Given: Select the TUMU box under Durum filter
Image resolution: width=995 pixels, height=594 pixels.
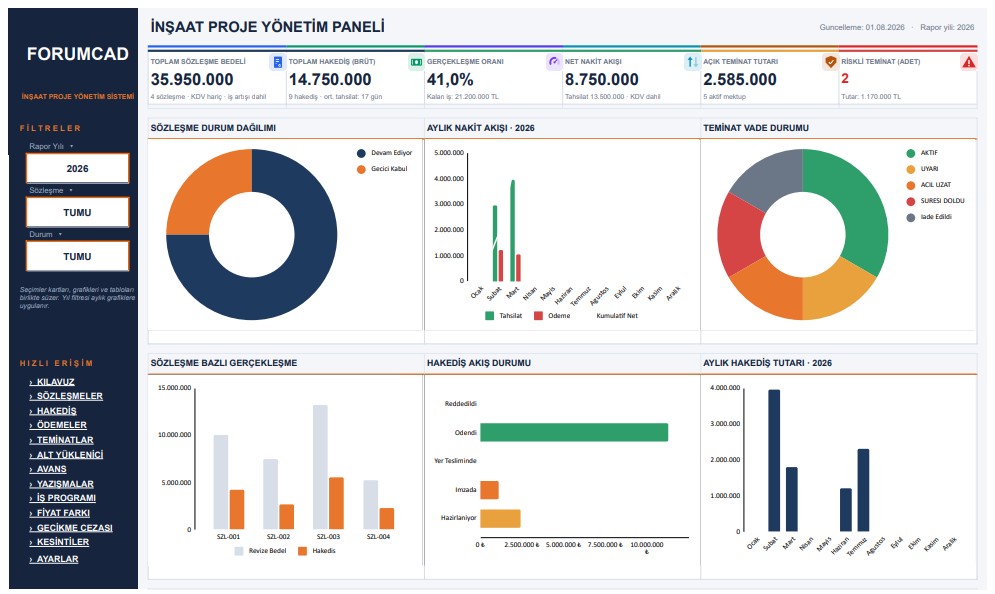Looking at the screenshot, I should [x=77, y=256].
